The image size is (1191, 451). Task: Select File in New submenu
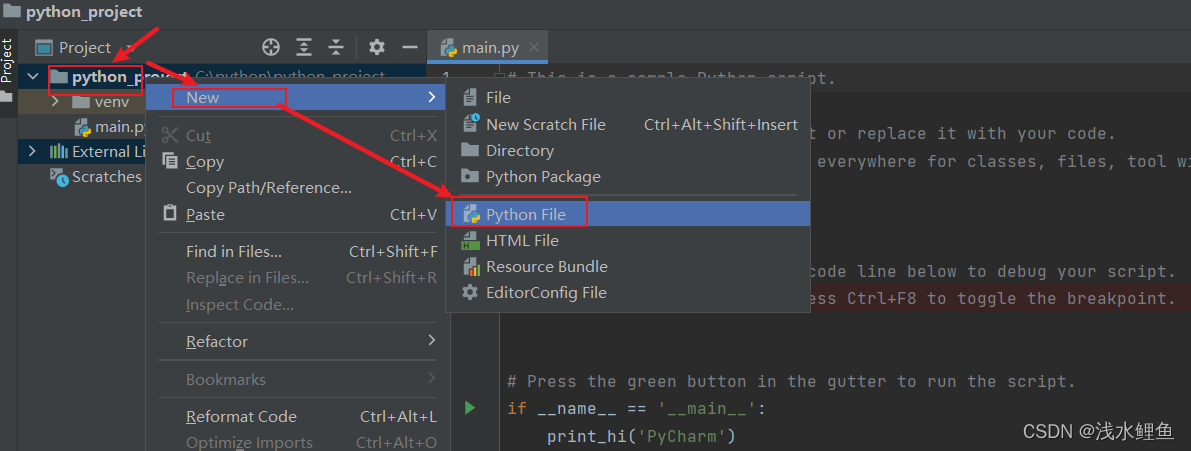click(627, 97)
